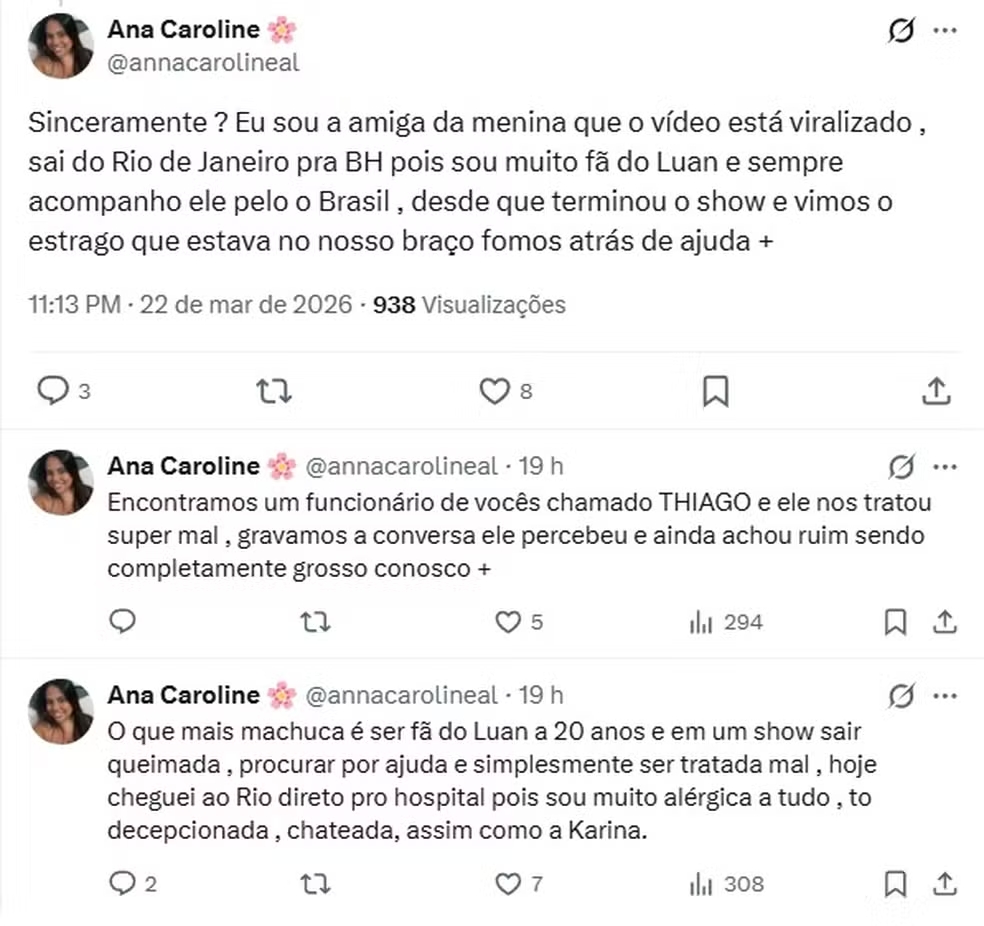
Task: Like the main tweet with the heart icon
Action: tap(495, 391)
